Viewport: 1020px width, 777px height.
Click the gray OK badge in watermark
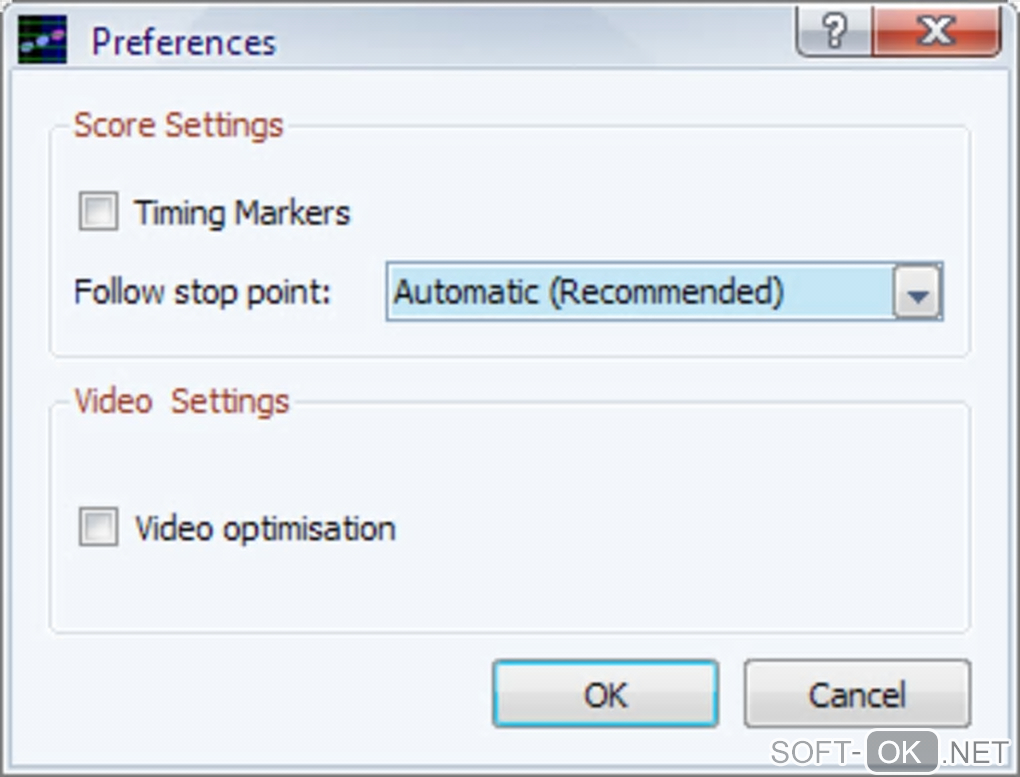click(x=902, y=751)
